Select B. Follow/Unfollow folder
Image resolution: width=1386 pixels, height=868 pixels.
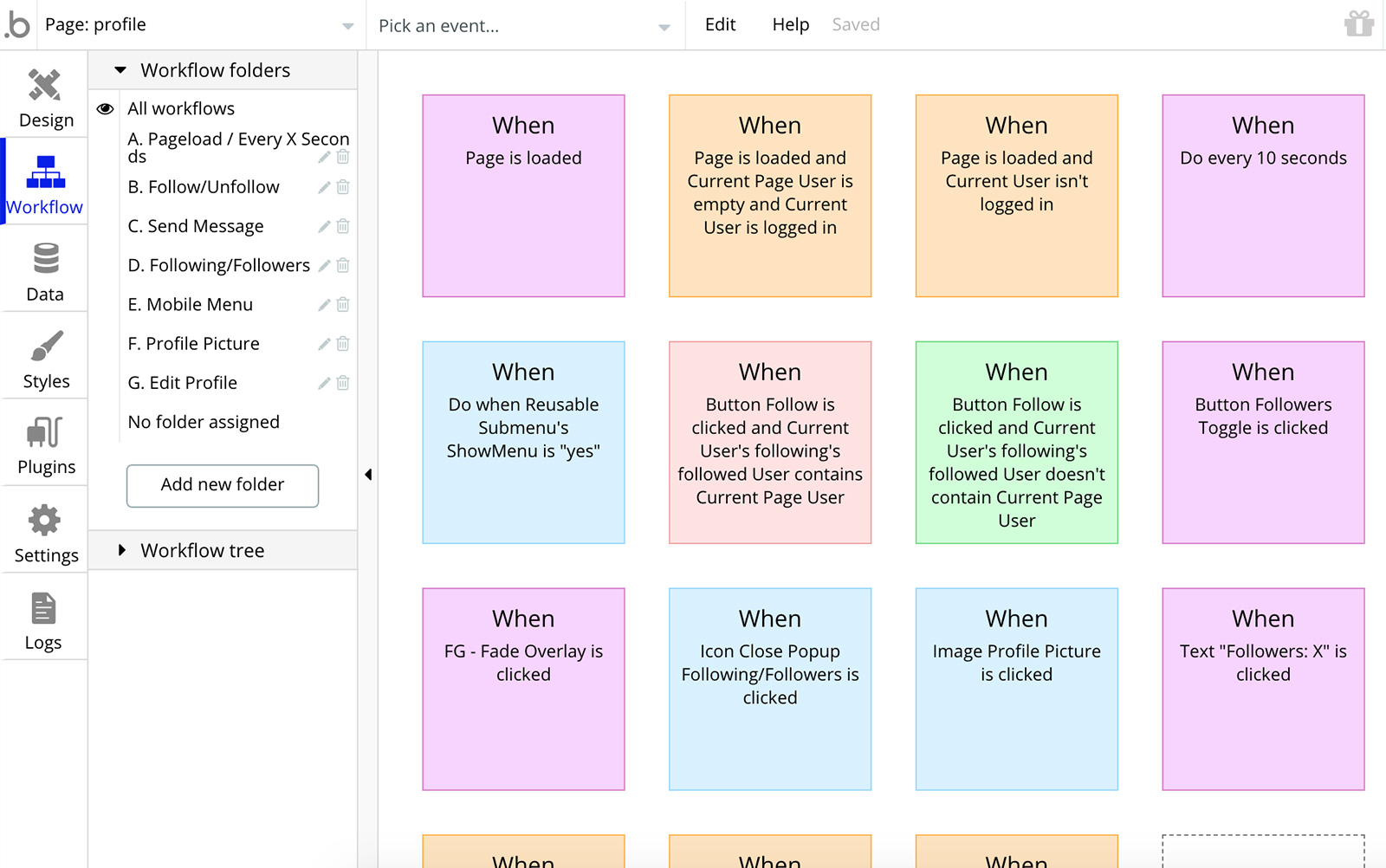[204, 187]
